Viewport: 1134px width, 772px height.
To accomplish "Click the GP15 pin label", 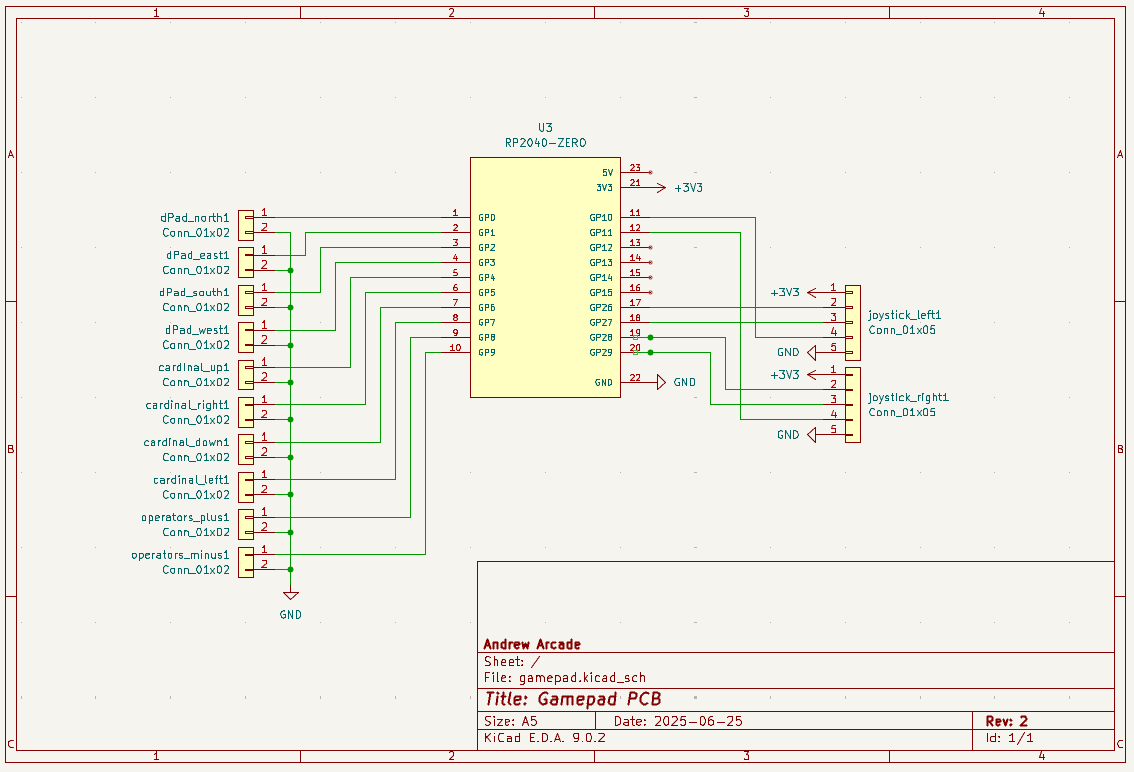I will (x=601, y=292).
